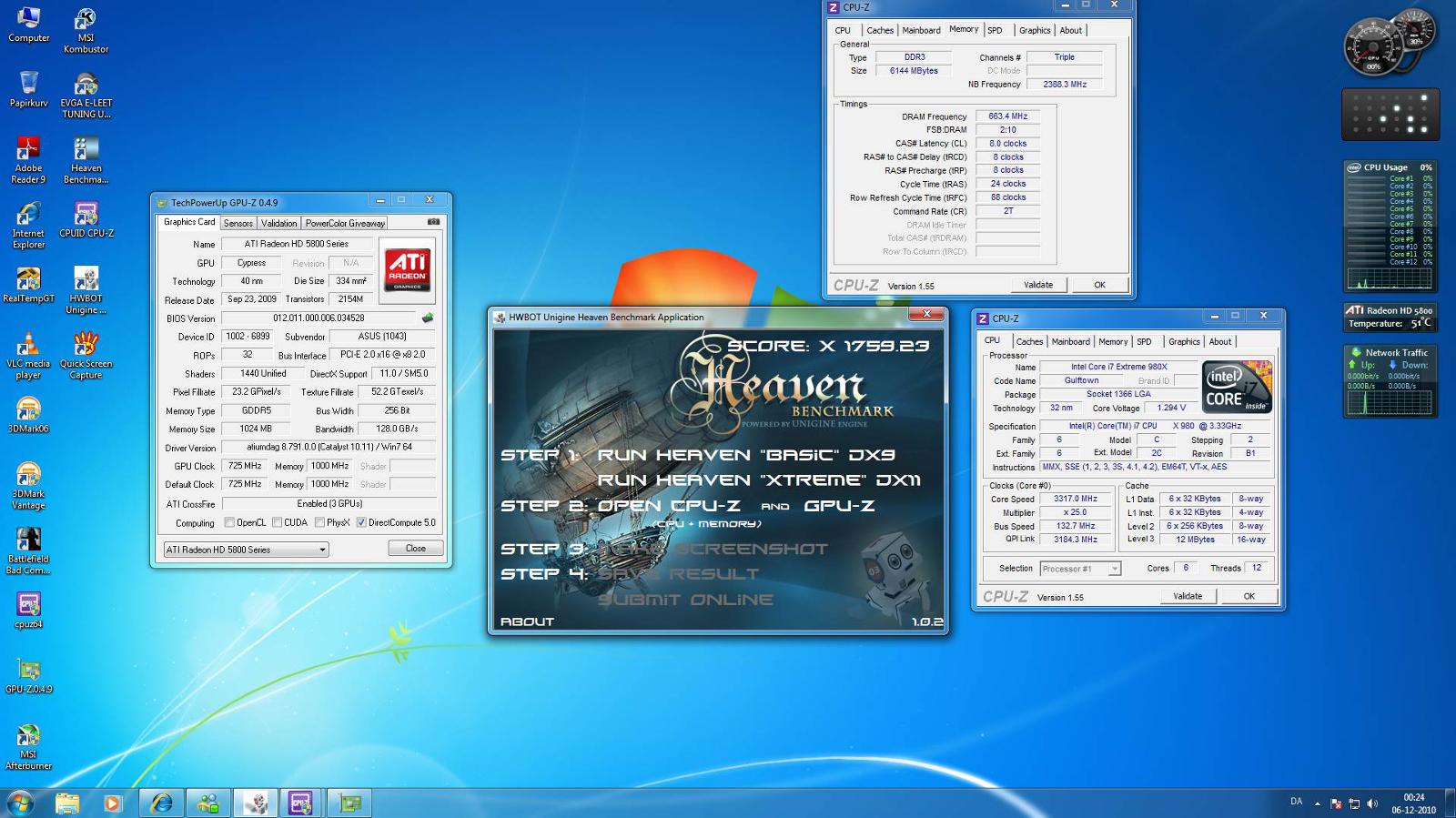The height and width of the screenshot is (818, 1456).
Task: Click Save Result step in Heaven app
Action: tap(677, 574)
